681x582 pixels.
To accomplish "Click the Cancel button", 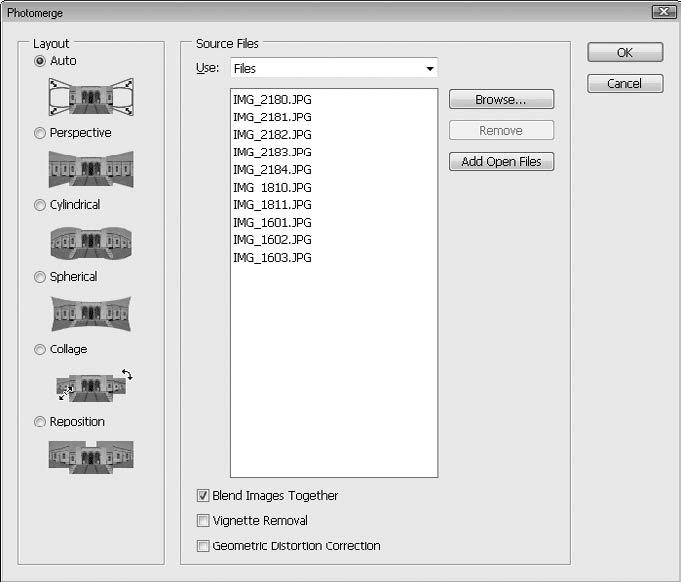I will 625,83.
